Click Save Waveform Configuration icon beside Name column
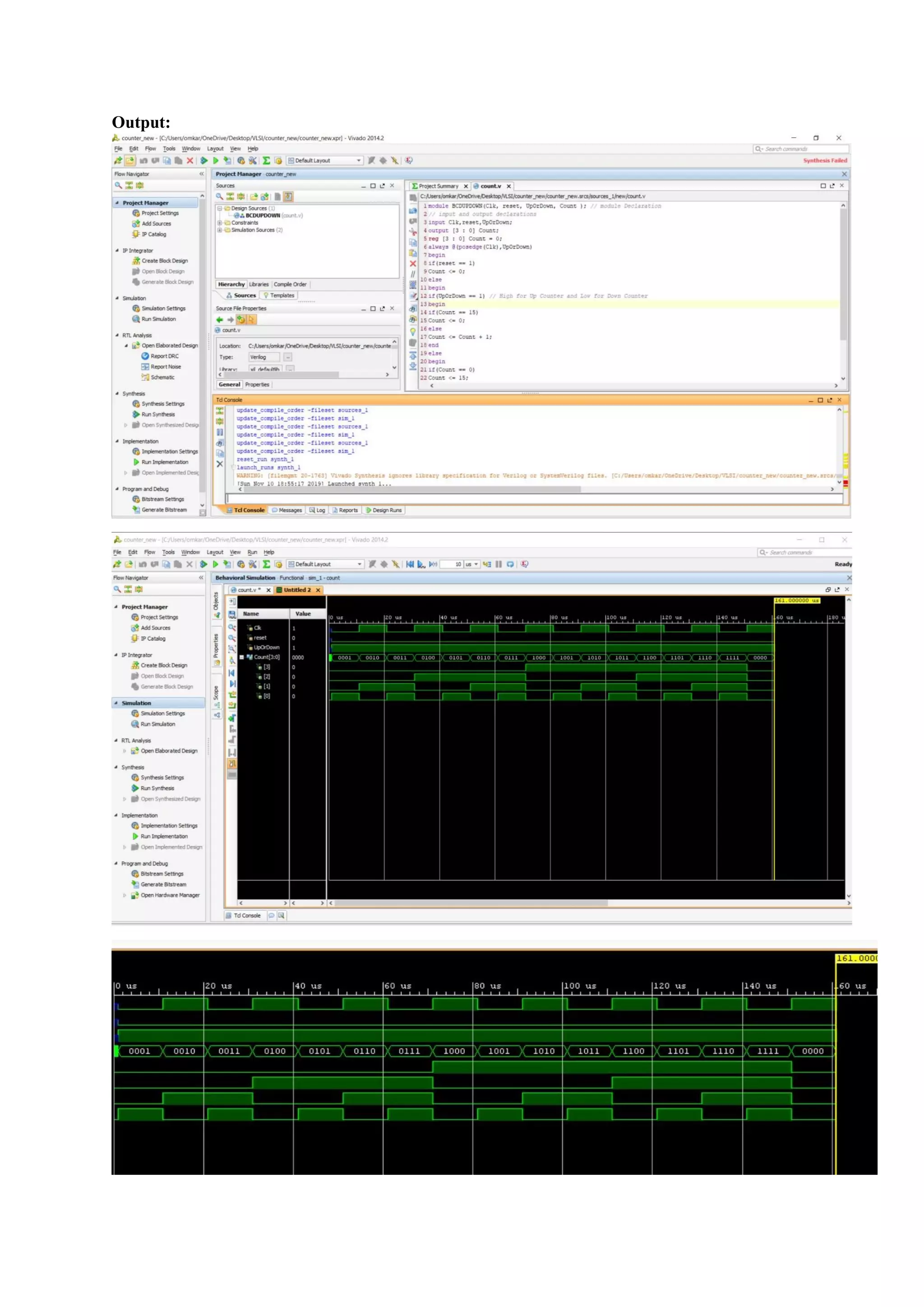Viewport: 924px width, 1307px height. 232,614
